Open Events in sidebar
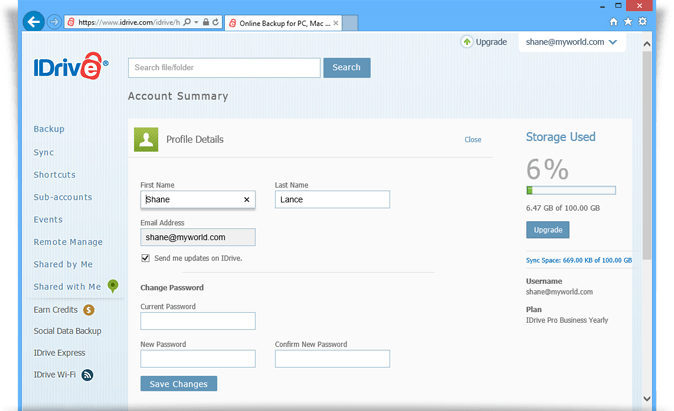The height and width of the screenshot is (411, 674). tap(48, 219)
